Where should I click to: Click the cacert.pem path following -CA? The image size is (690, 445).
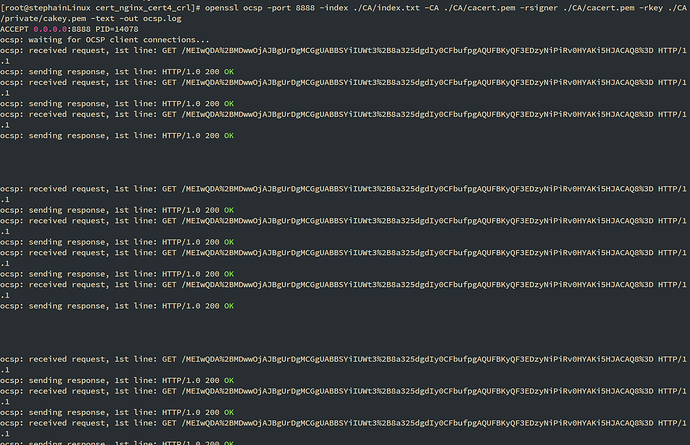pos(490,7)
